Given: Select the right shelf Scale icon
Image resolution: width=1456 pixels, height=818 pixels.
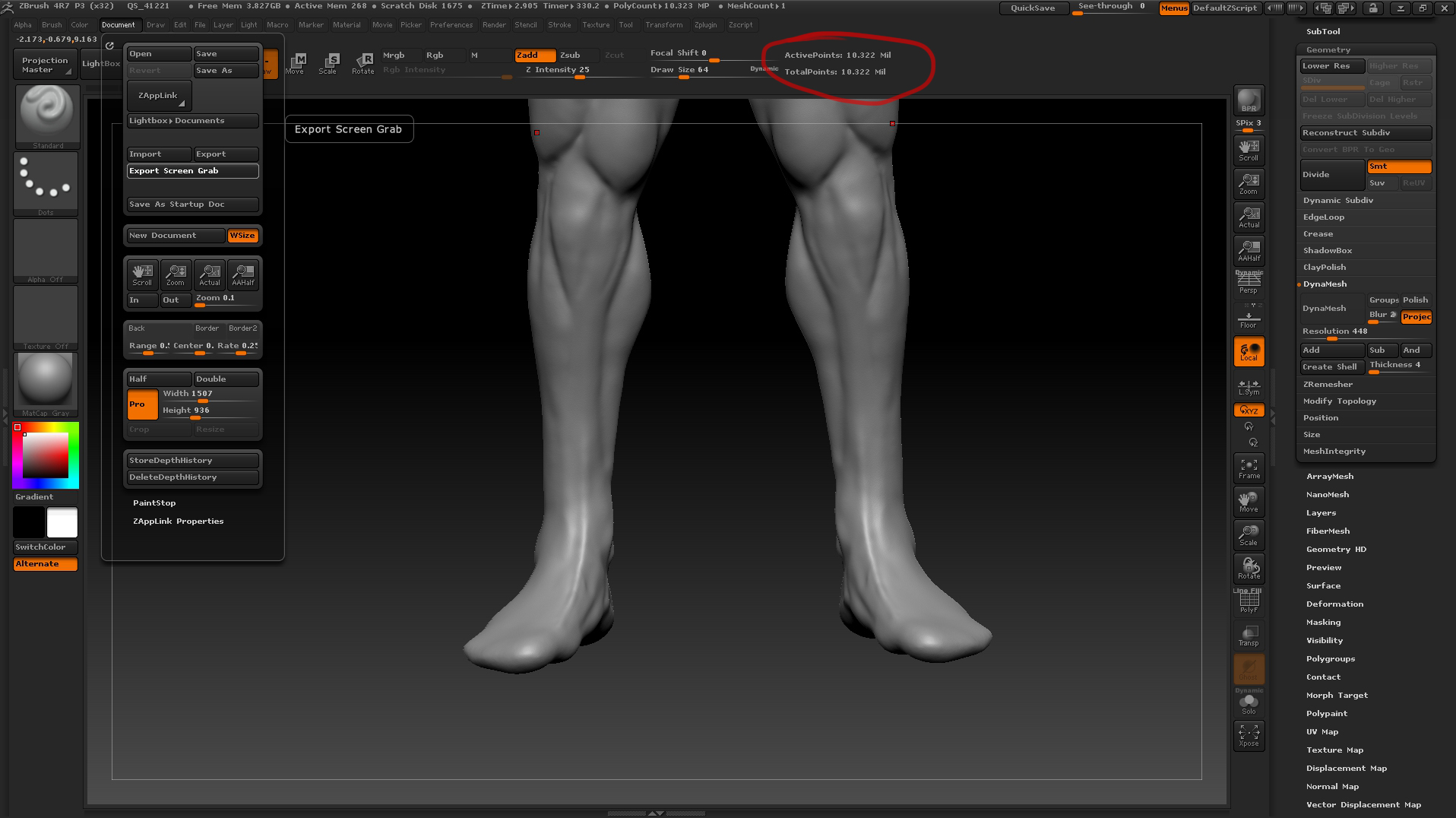Looking at the screenshot, I should point(1249,535).
